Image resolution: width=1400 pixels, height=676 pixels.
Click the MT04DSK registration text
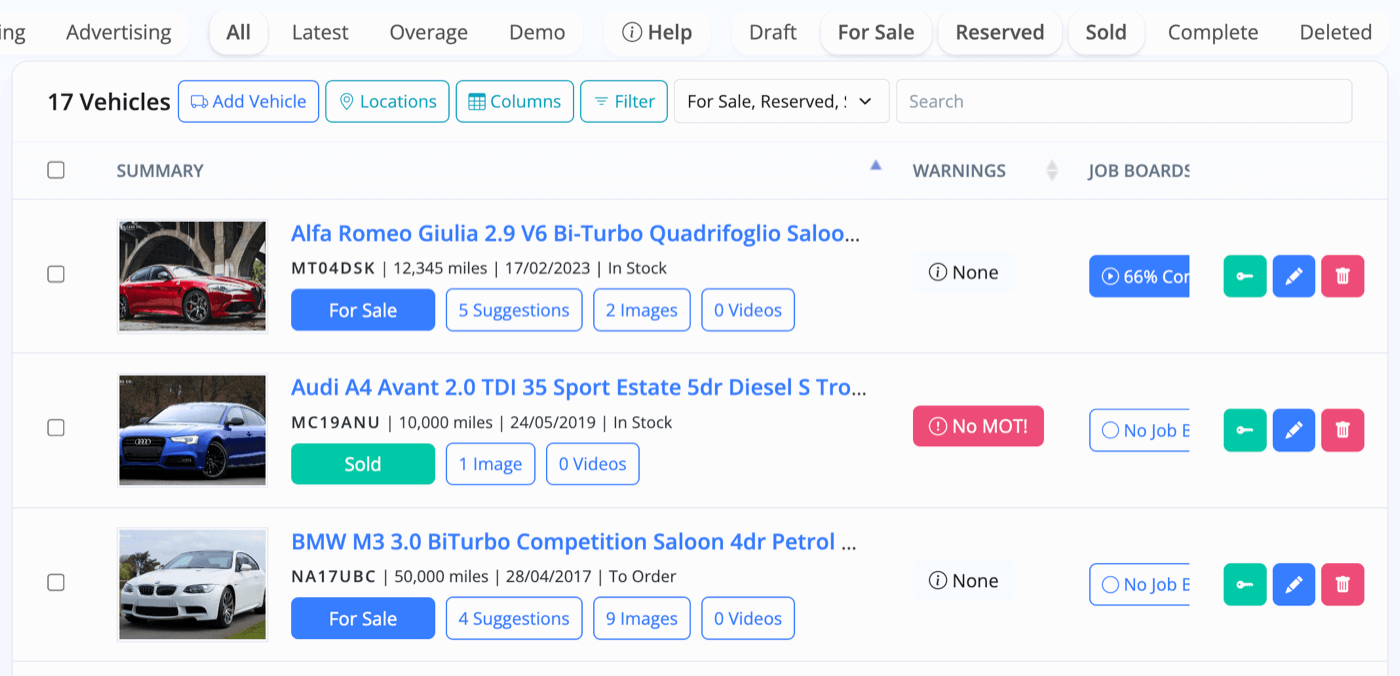tap(333, 268)
